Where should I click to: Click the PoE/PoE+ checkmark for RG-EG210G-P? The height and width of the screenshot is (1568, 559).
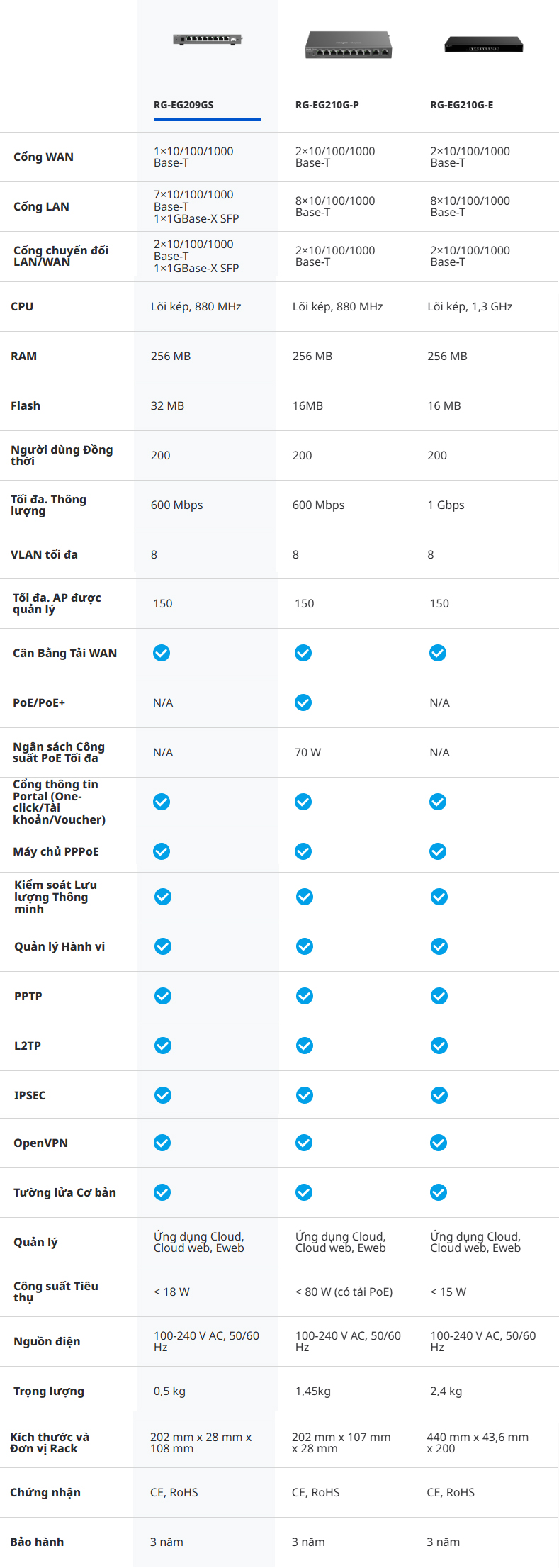coord(303,702)
